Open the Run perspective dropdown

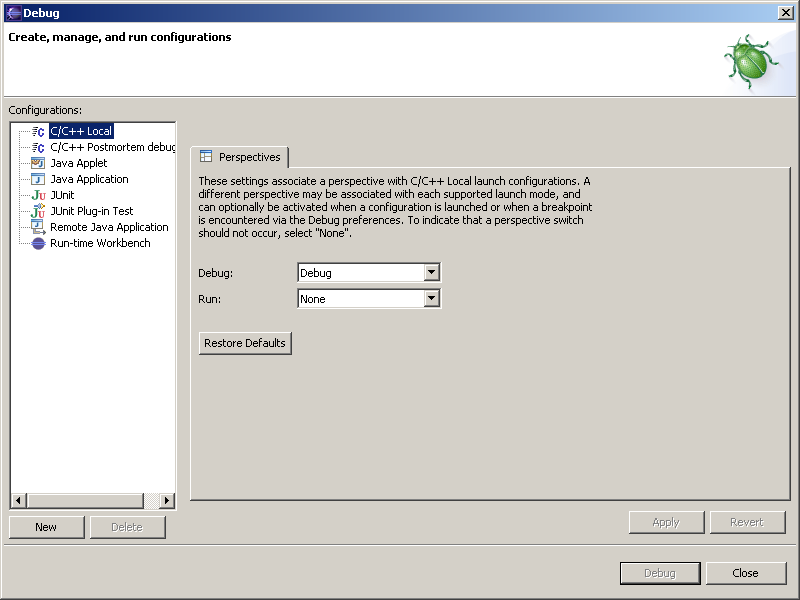click(431, 299)
